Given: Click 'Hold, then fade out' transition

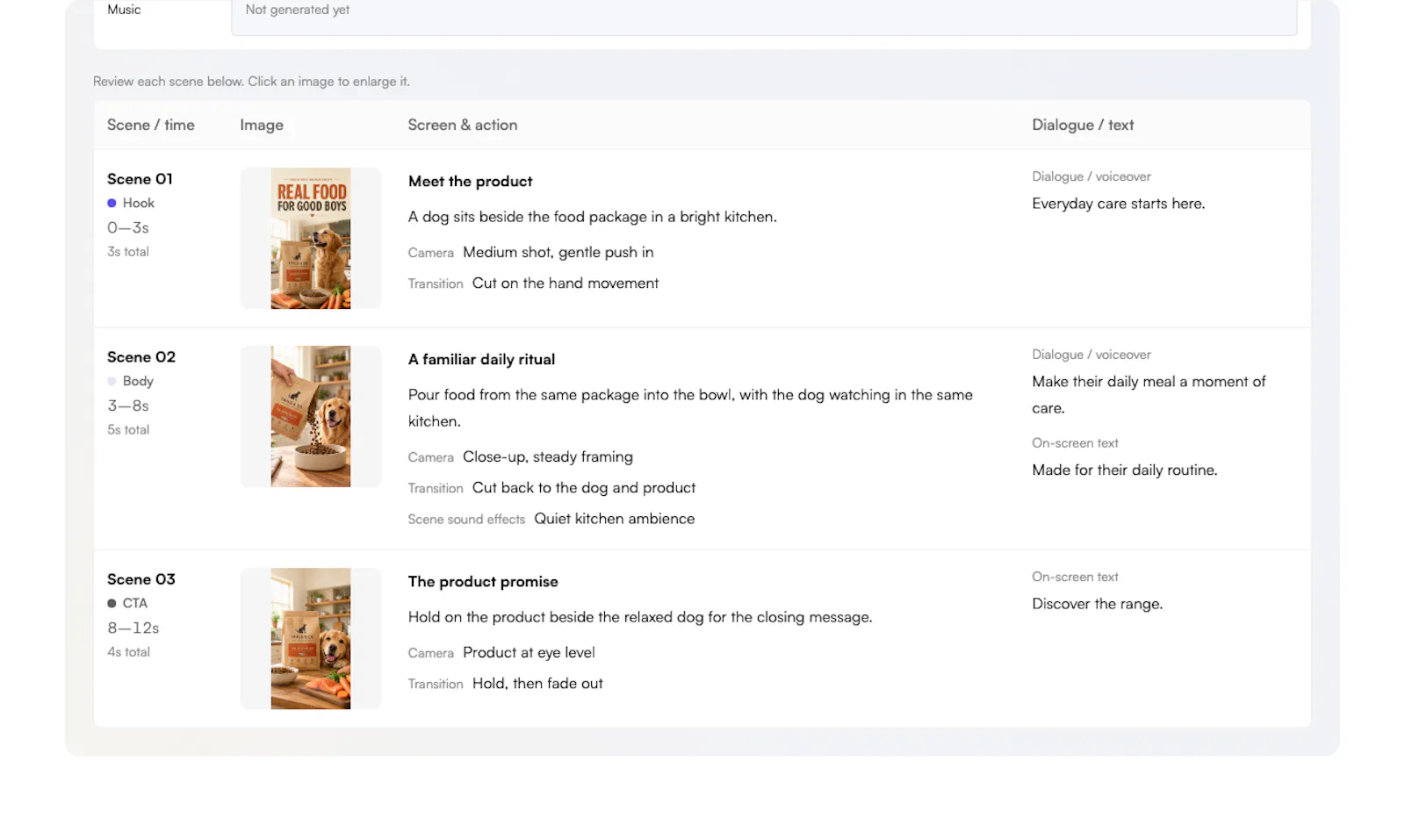Looking at the screenshot, I should point(537,684).
